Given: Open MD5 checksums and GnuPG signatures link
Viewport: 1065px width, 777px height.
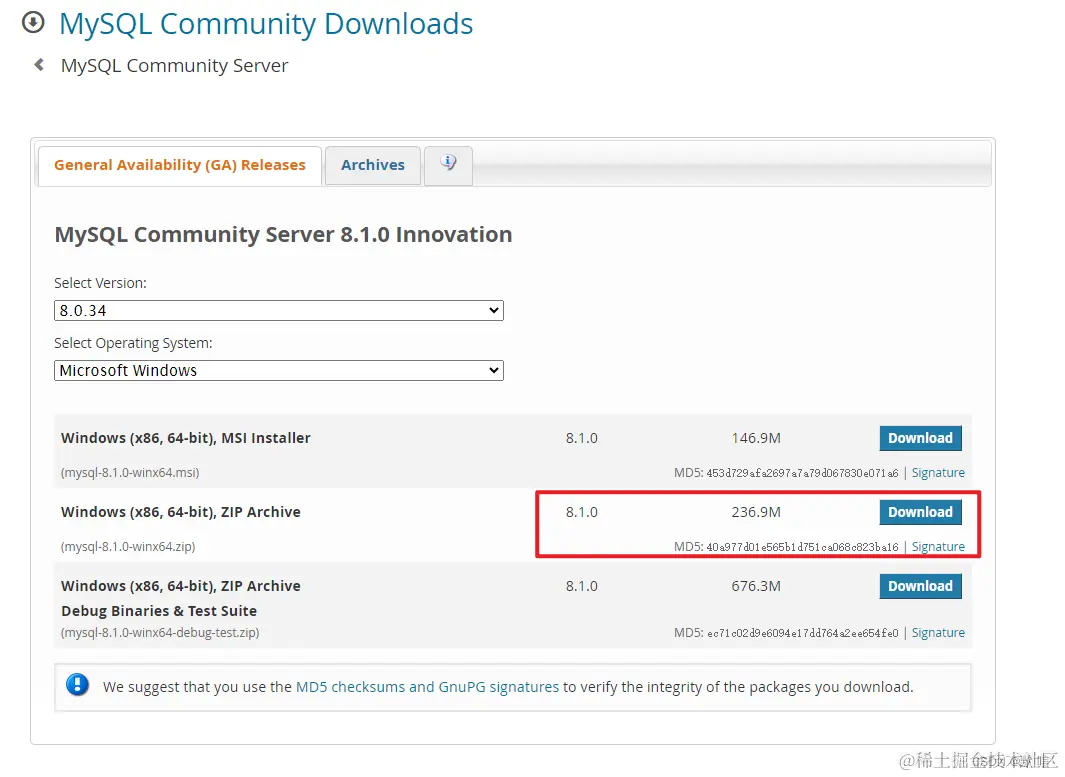Looking at the screenshot, I should (x=427, y=687).
